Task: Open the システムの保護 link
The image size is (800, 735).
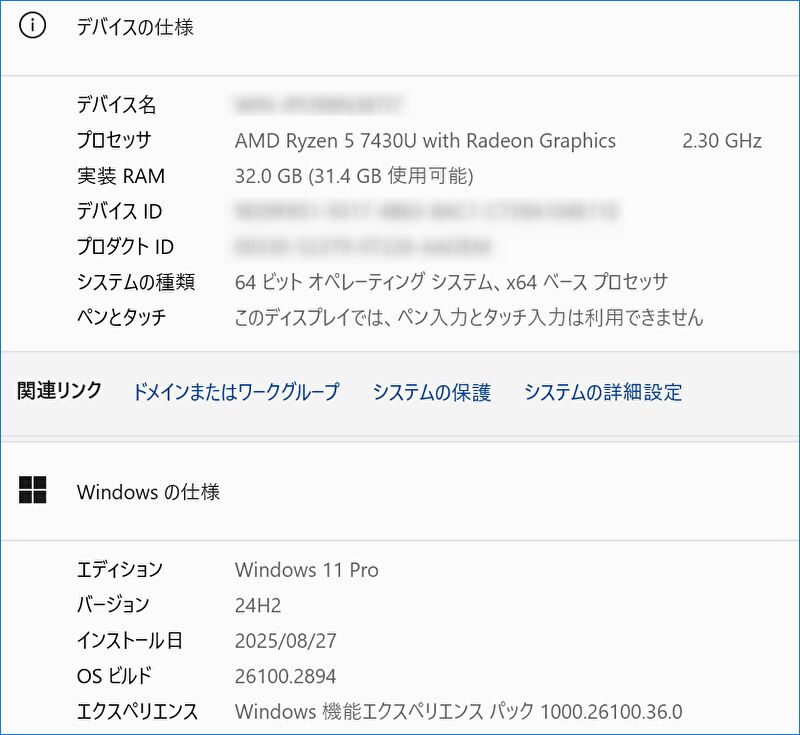Action: [432, 392]
